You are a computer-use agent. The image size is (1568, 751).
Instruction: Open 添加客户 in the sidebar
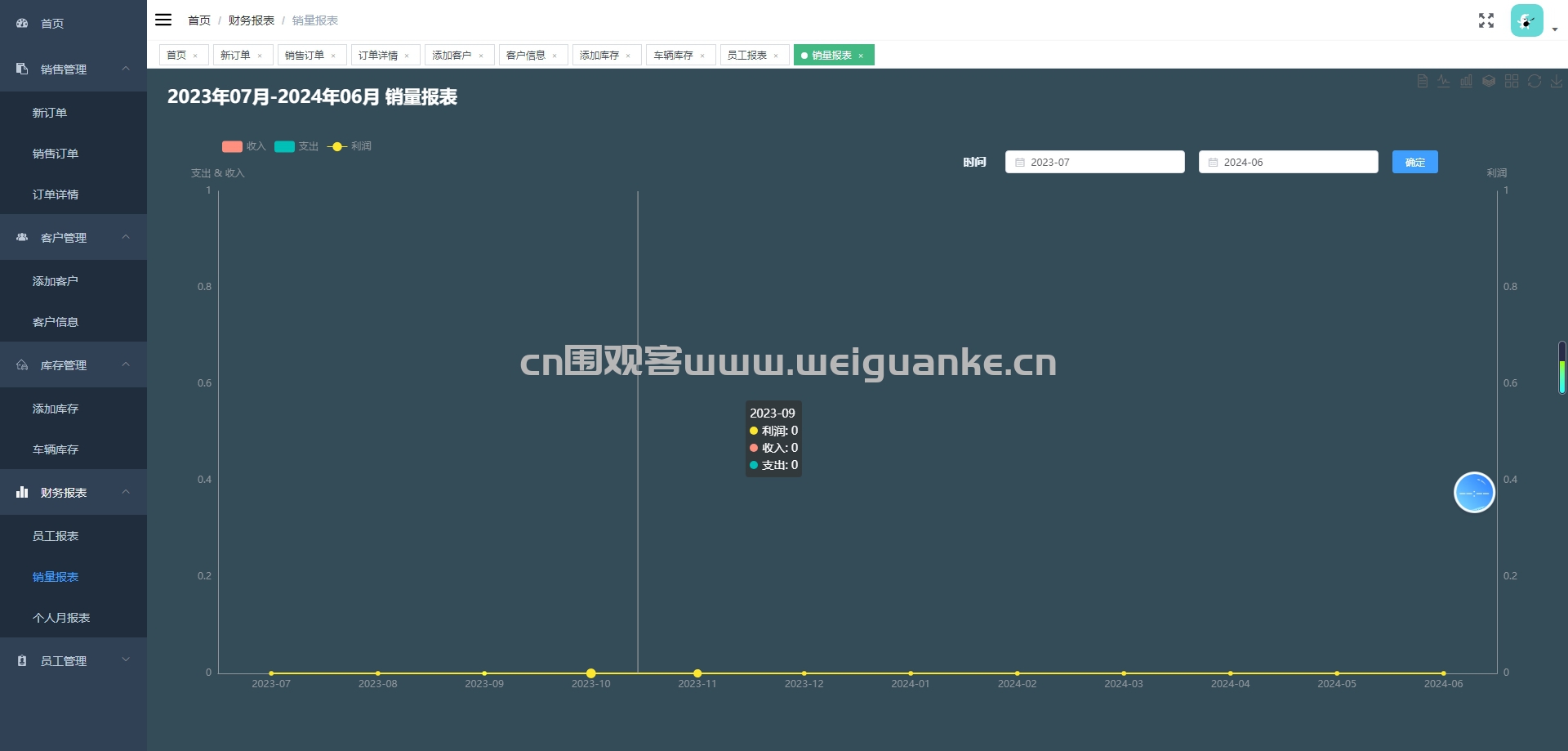coord(73,281)
